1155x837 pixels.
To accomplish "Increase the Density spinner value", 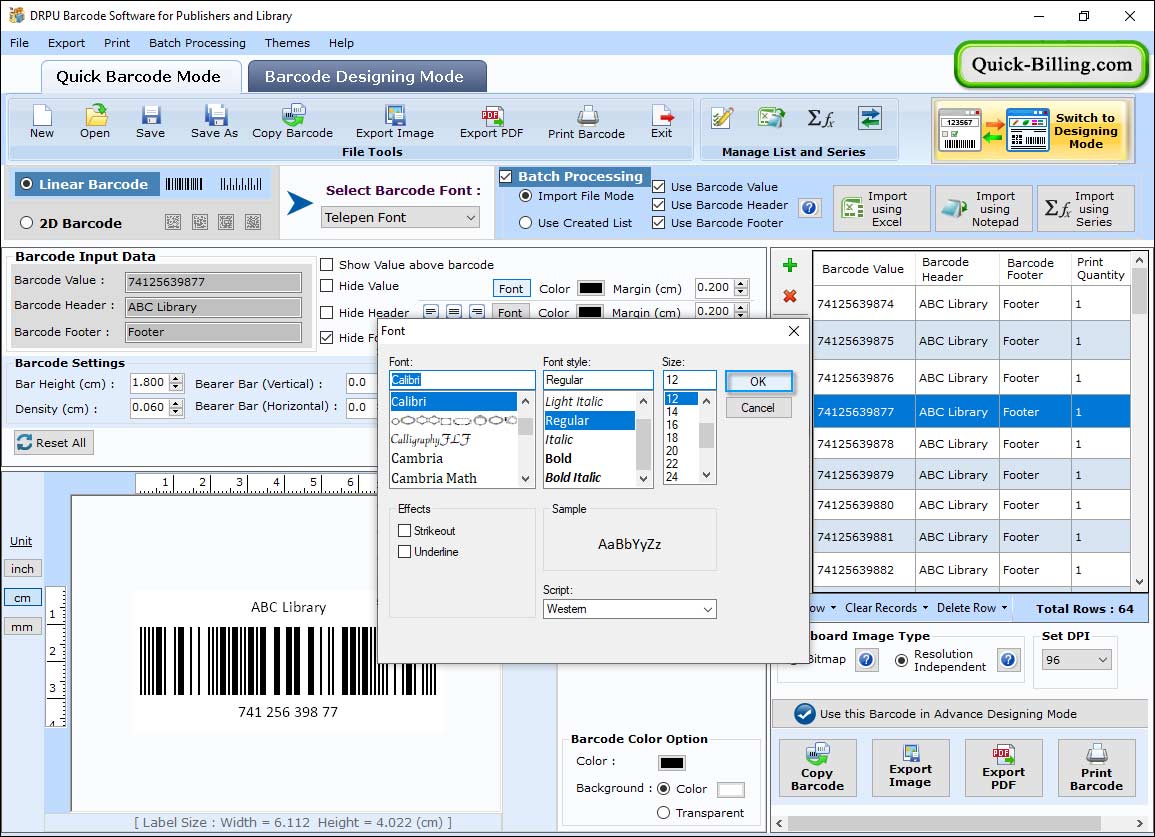I will pyautogui.click(x=175, y=404).
